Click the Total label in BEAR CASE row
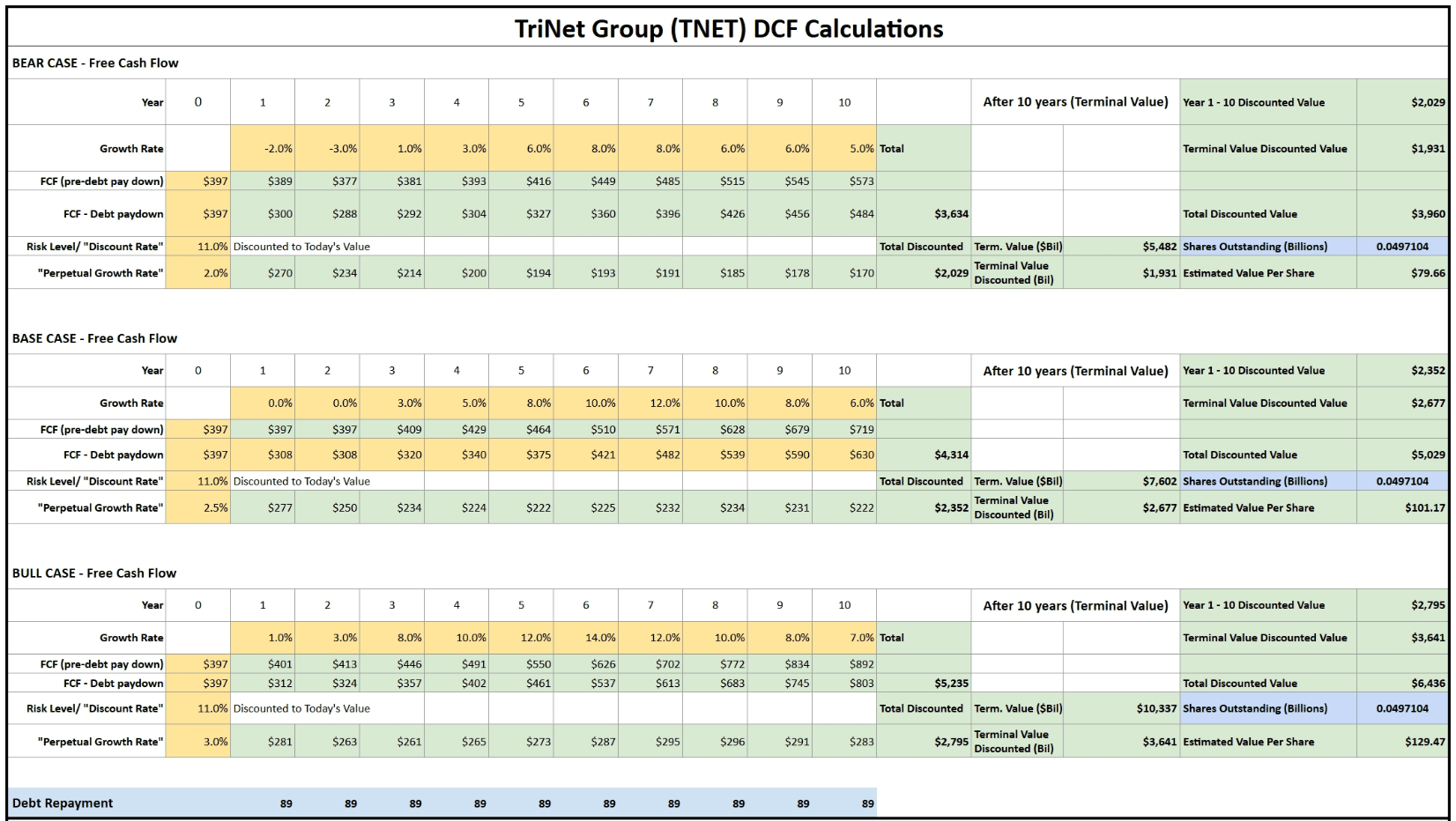Image resolution: width=1456 pixels, height=821 pixels. [891, 148]
